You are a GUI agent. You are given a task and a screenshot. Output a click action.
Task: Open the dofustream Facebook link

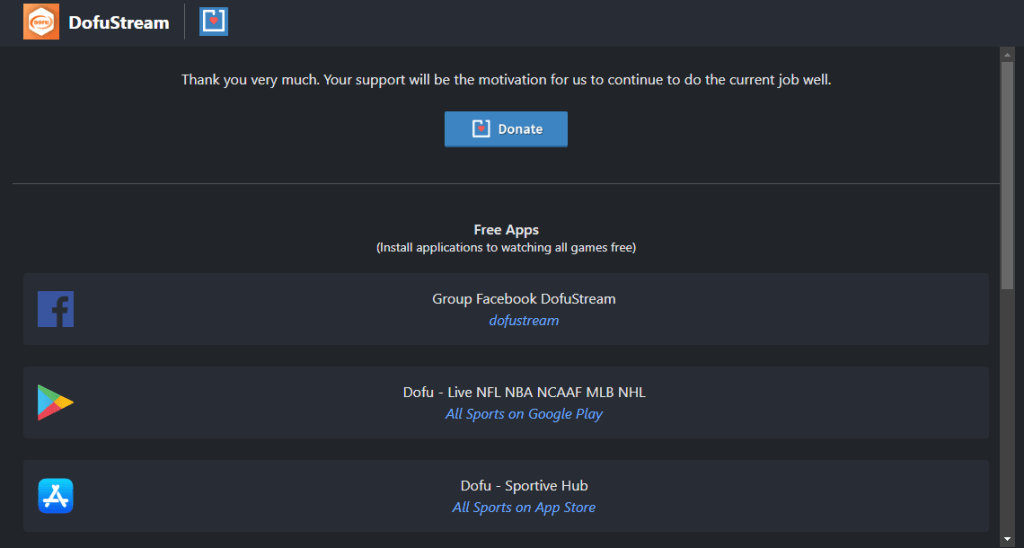pyautogui.click(x=524, y=321)
